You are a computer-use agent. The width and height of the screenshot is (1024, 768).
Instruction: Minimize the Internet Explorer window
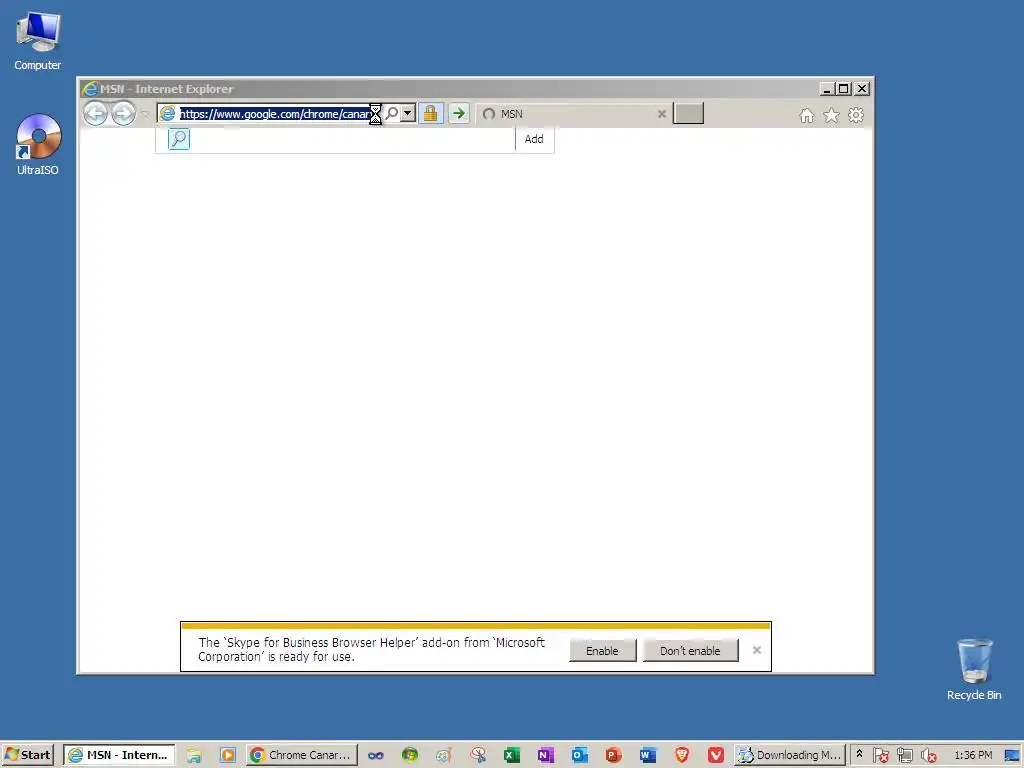click(x=827, y=89)
